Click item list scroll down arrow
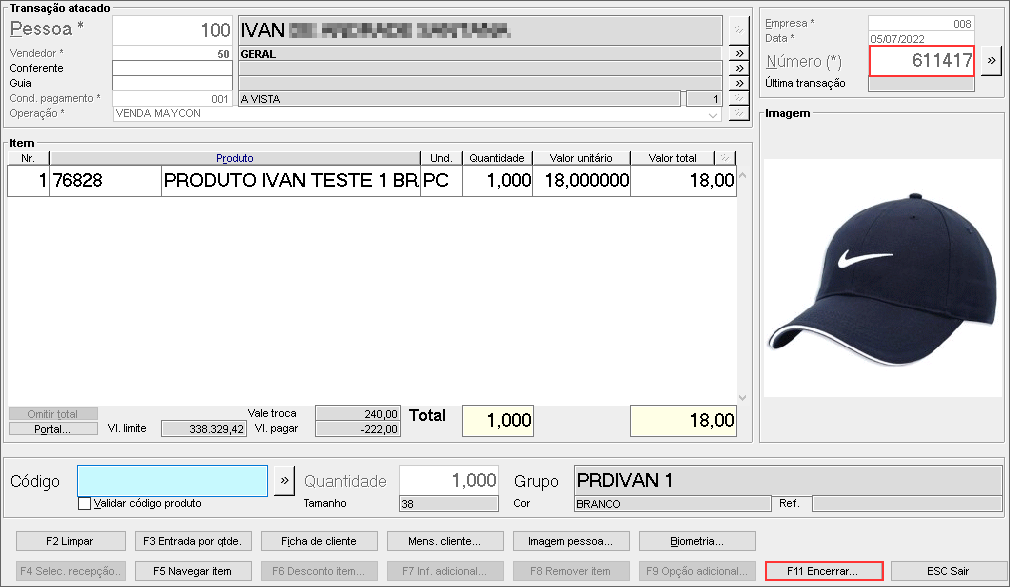1010x587 pixels. tap(743, 398)
